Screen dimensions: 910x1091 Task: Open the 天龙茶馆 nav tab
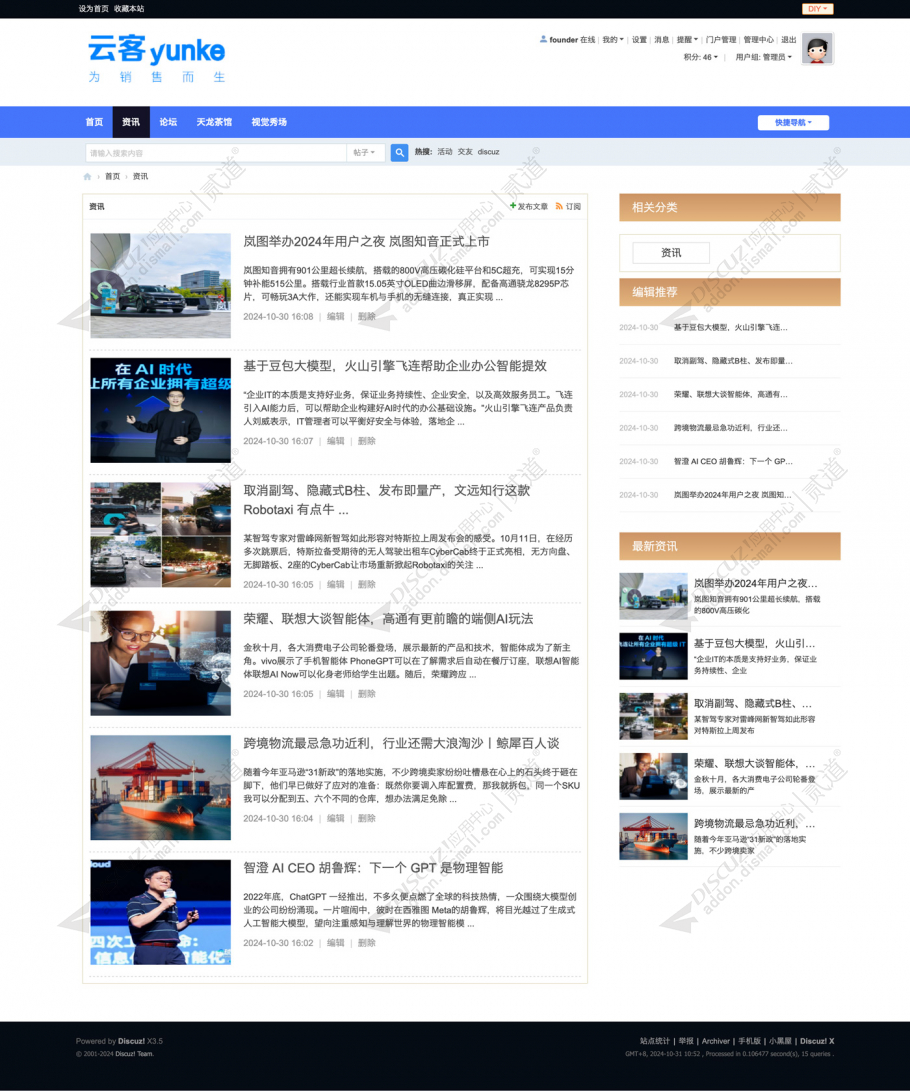click(214, 122)
